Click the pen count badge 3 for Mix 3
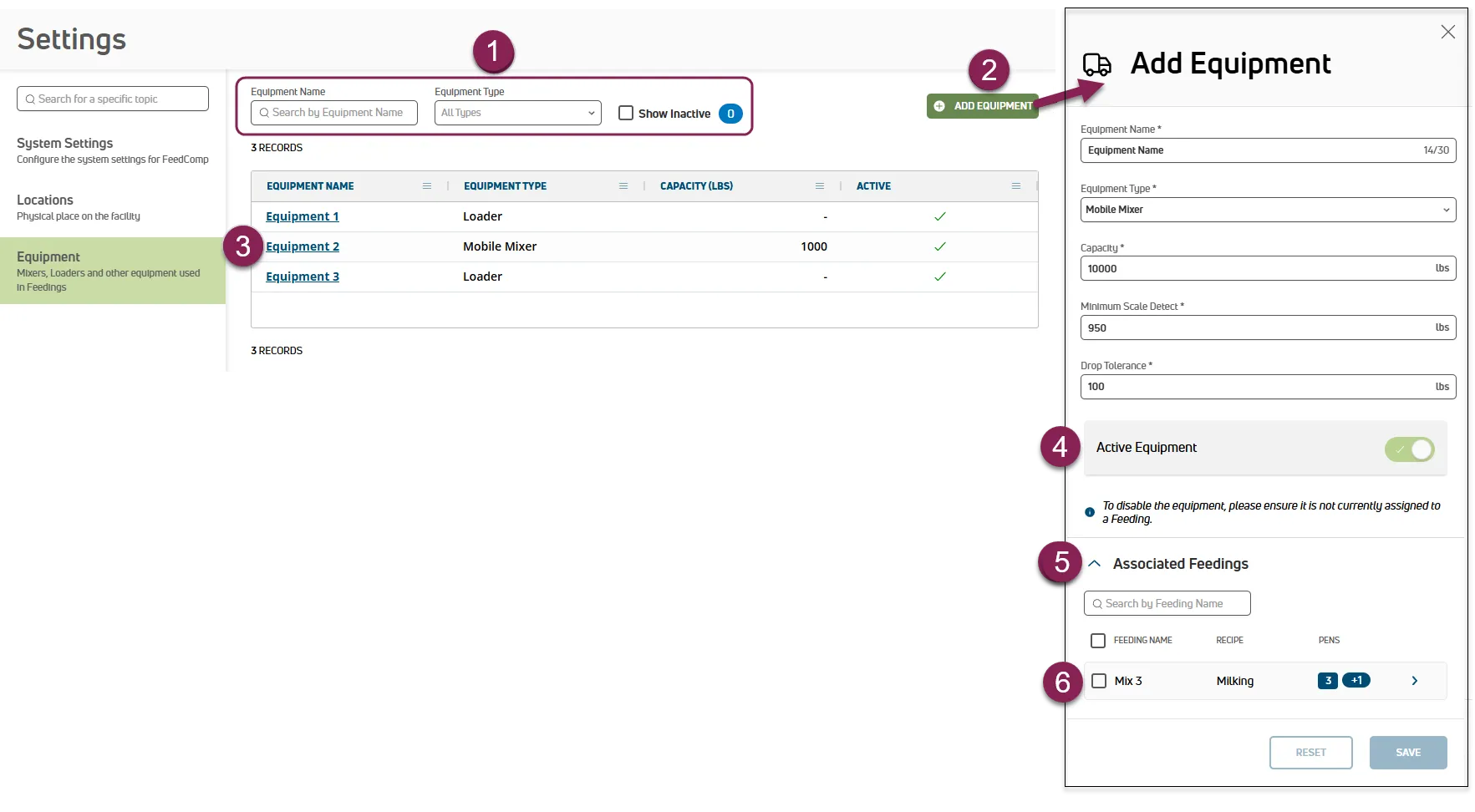Image resolution: width=1475 pixels, height=812 pixels. point(1327,681)
